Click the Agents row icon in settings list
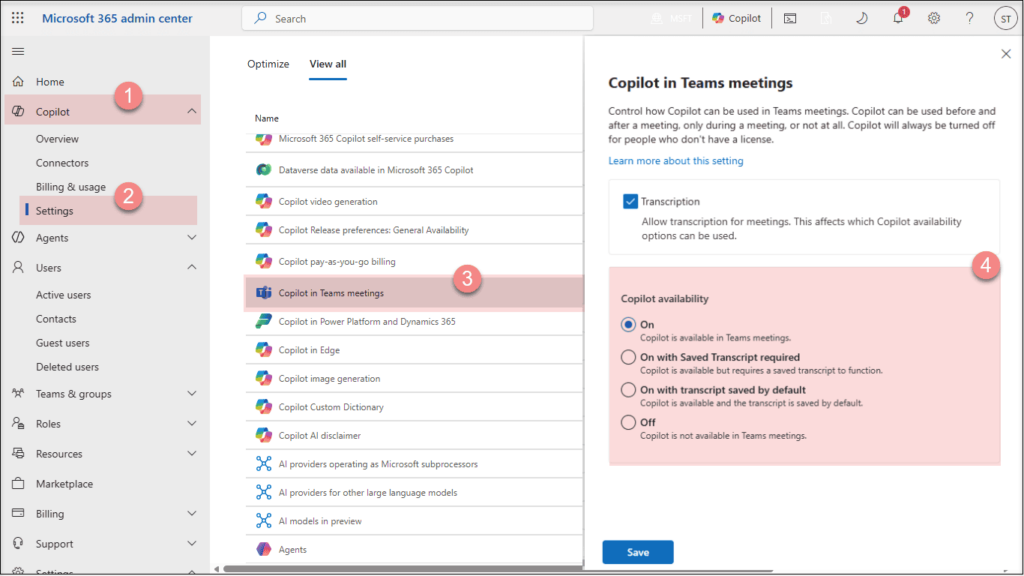This screenshot has width=1024, height=576. pyautogui.click(x=264, y=549)
